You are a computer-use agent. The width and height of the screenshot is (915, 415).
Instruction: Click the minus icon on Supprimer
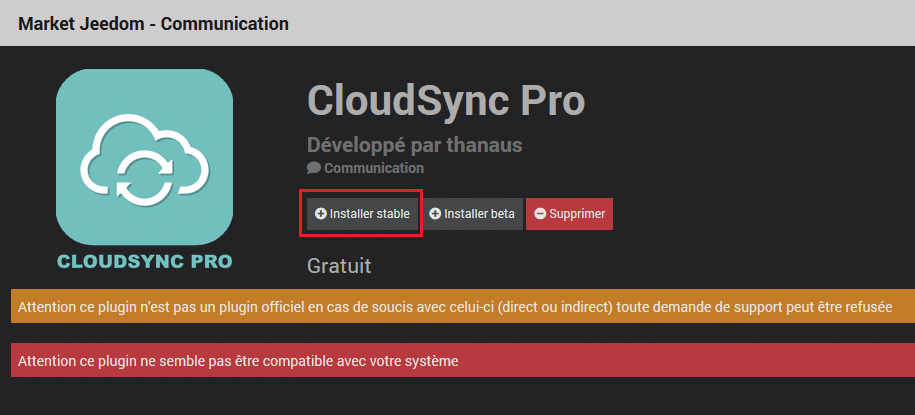click(540, 214)
